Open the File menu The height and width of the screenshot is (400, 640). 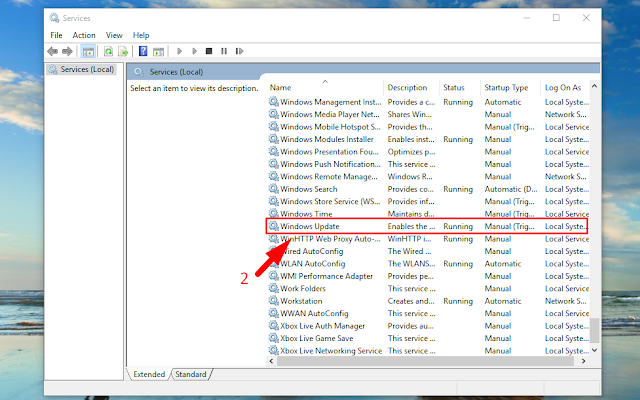pyautogui.click(x=56, y=35)
